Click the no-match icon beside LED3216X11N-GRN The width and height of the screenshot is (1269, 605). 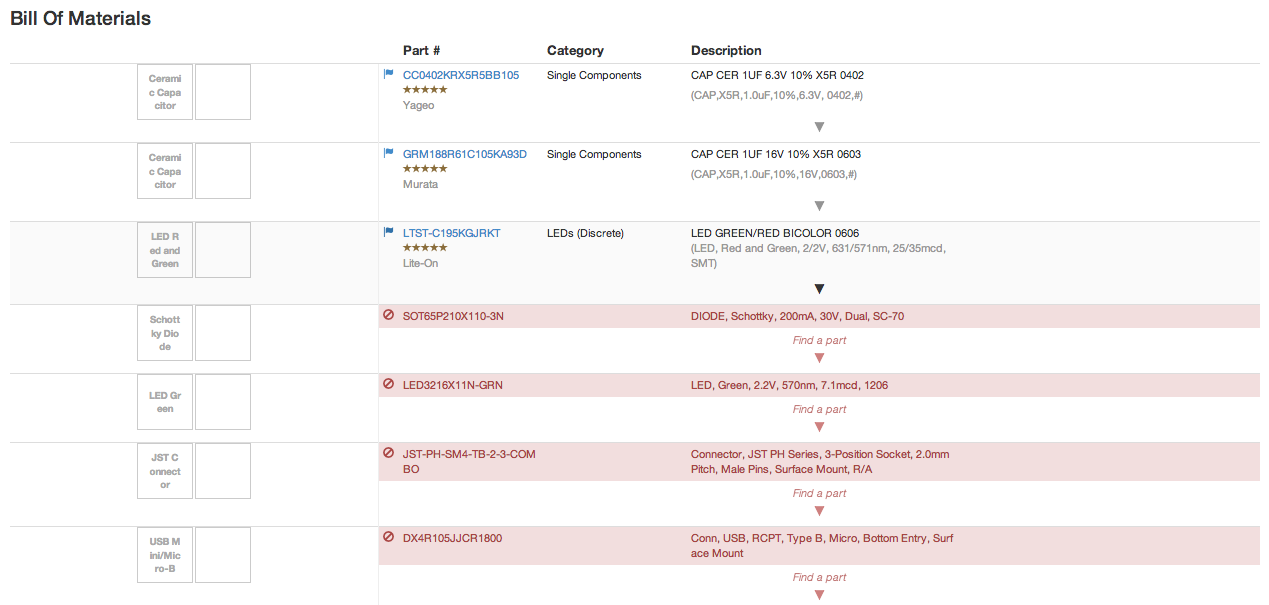(388, 384)
